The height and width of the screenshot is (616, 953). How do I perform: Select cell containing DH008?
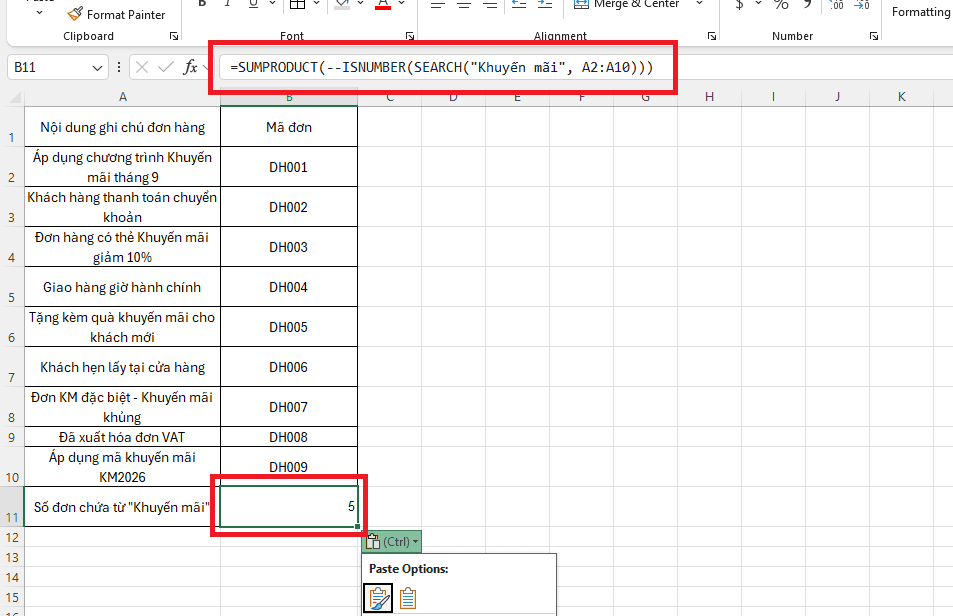click(x=289, y=437)
